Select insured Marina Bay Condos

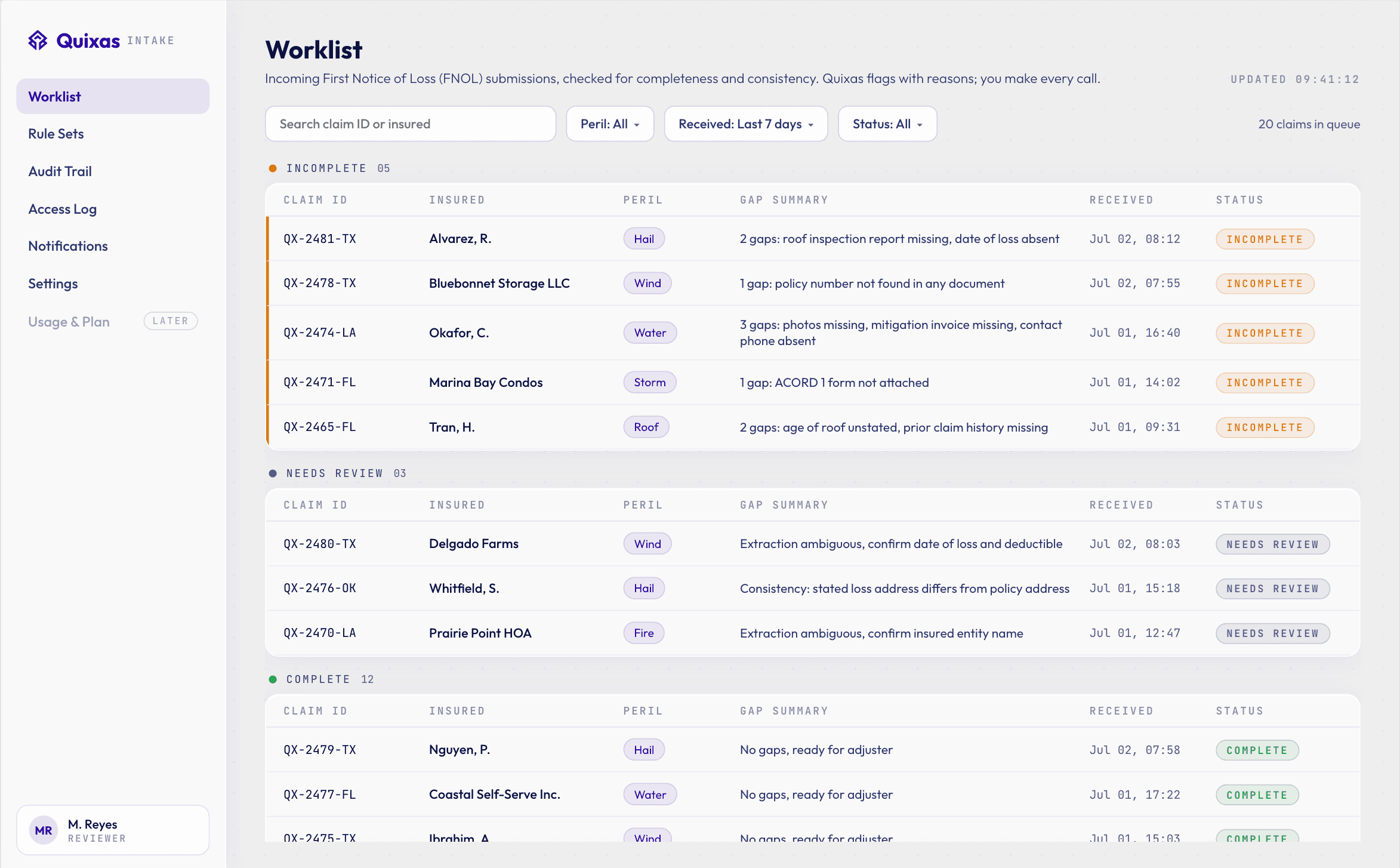486,382
